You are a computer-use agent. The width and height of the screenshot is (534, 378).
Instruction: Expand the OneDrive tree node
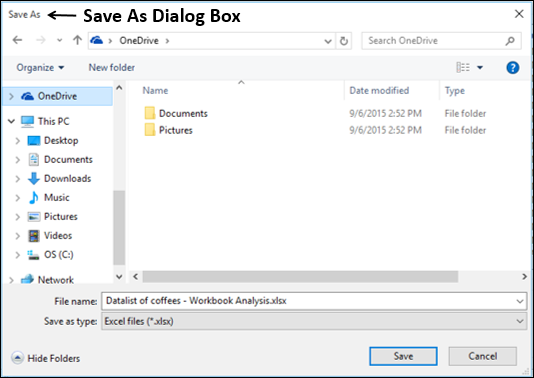[x=11, y=96]
